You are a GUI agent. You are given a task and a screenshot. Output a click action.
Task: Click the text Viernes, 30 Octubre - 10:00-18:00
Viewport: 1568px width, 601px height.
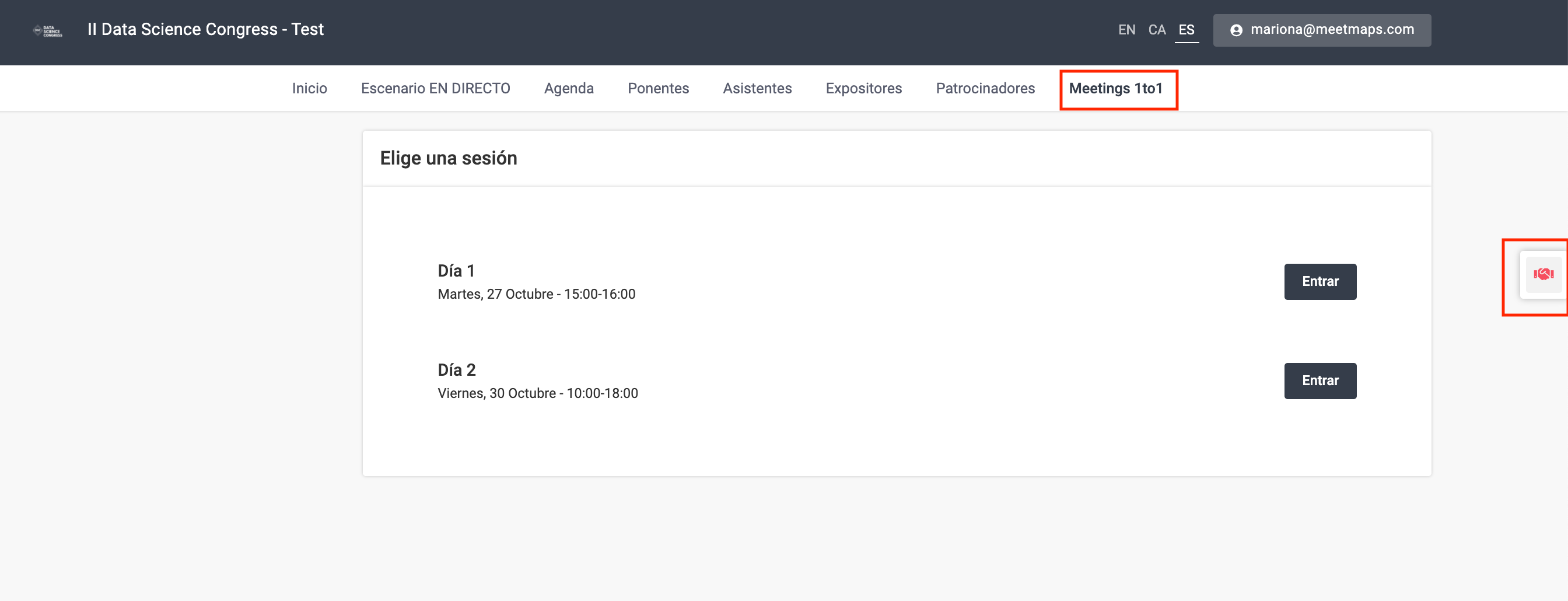pyautogui.click(x=537, y=393)
